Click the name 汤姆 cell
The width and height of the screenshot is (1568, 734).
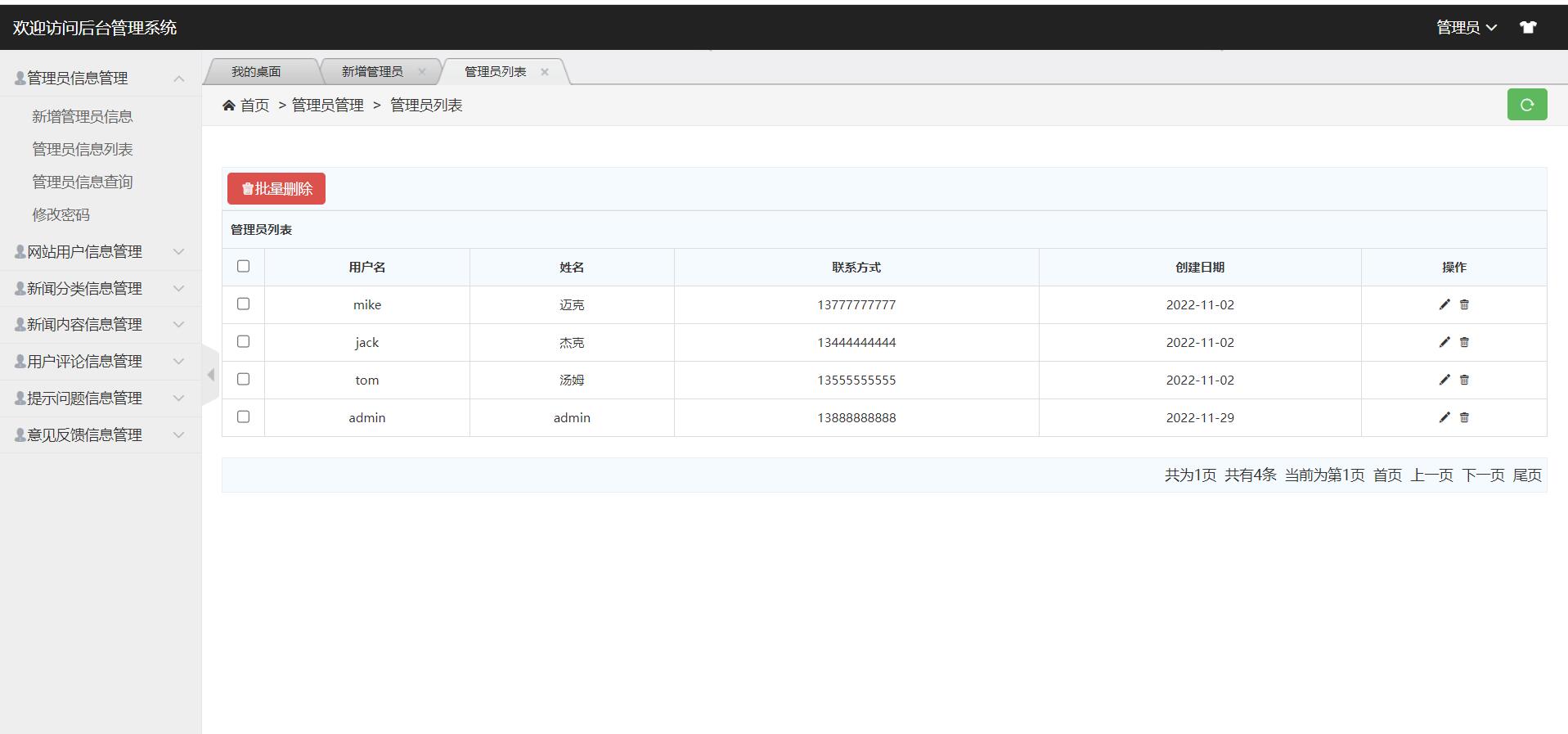[x=572, y=380]
